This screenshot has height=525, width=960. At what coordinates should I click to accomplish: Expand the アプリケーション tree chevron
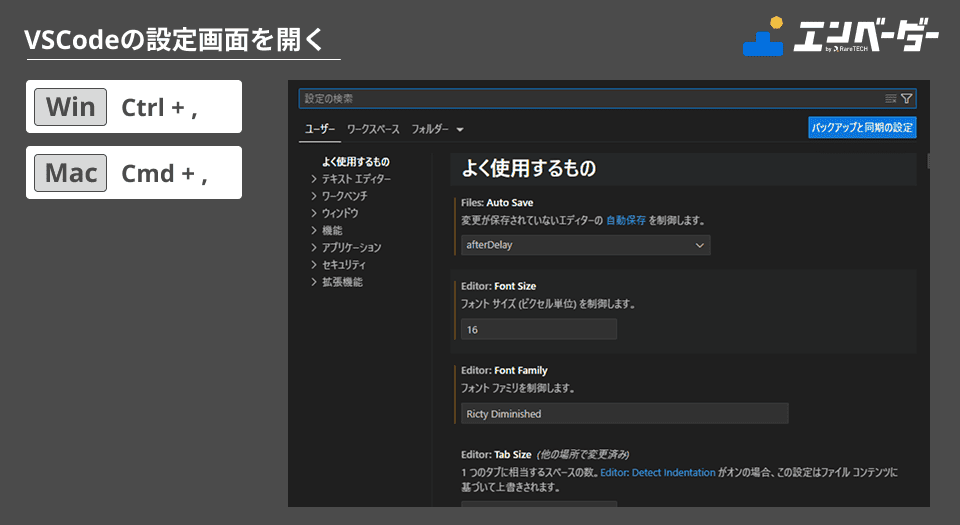click(x=314, y=247)
